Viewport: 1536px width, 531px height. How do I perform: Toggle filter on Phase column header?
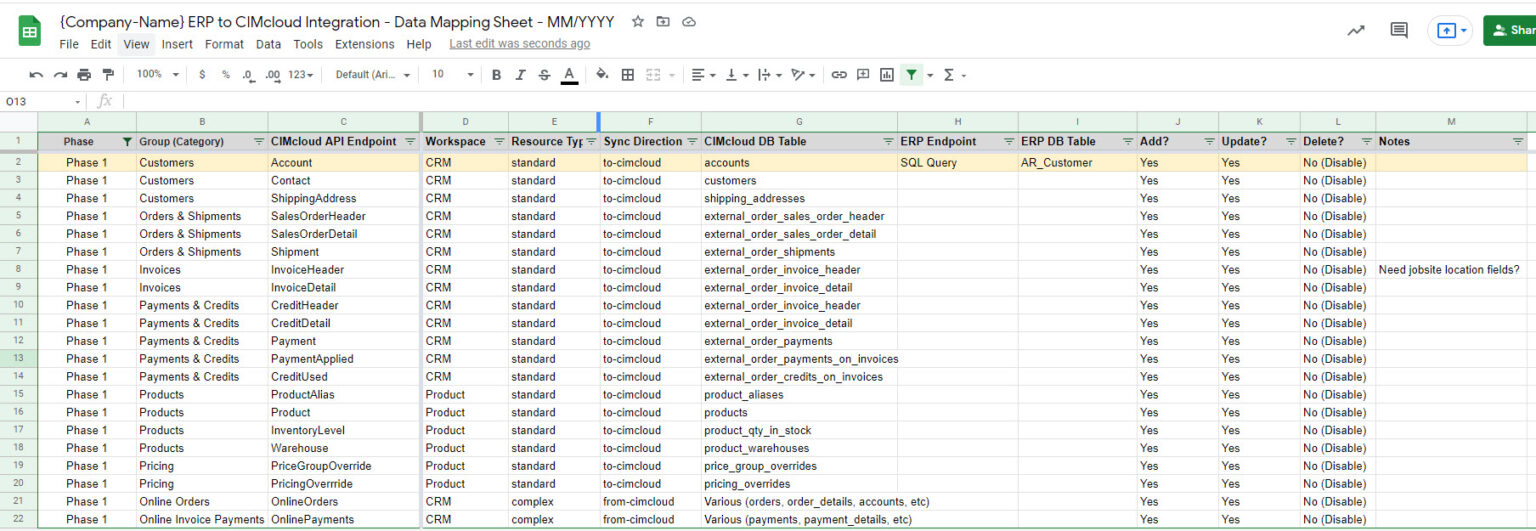126,142
